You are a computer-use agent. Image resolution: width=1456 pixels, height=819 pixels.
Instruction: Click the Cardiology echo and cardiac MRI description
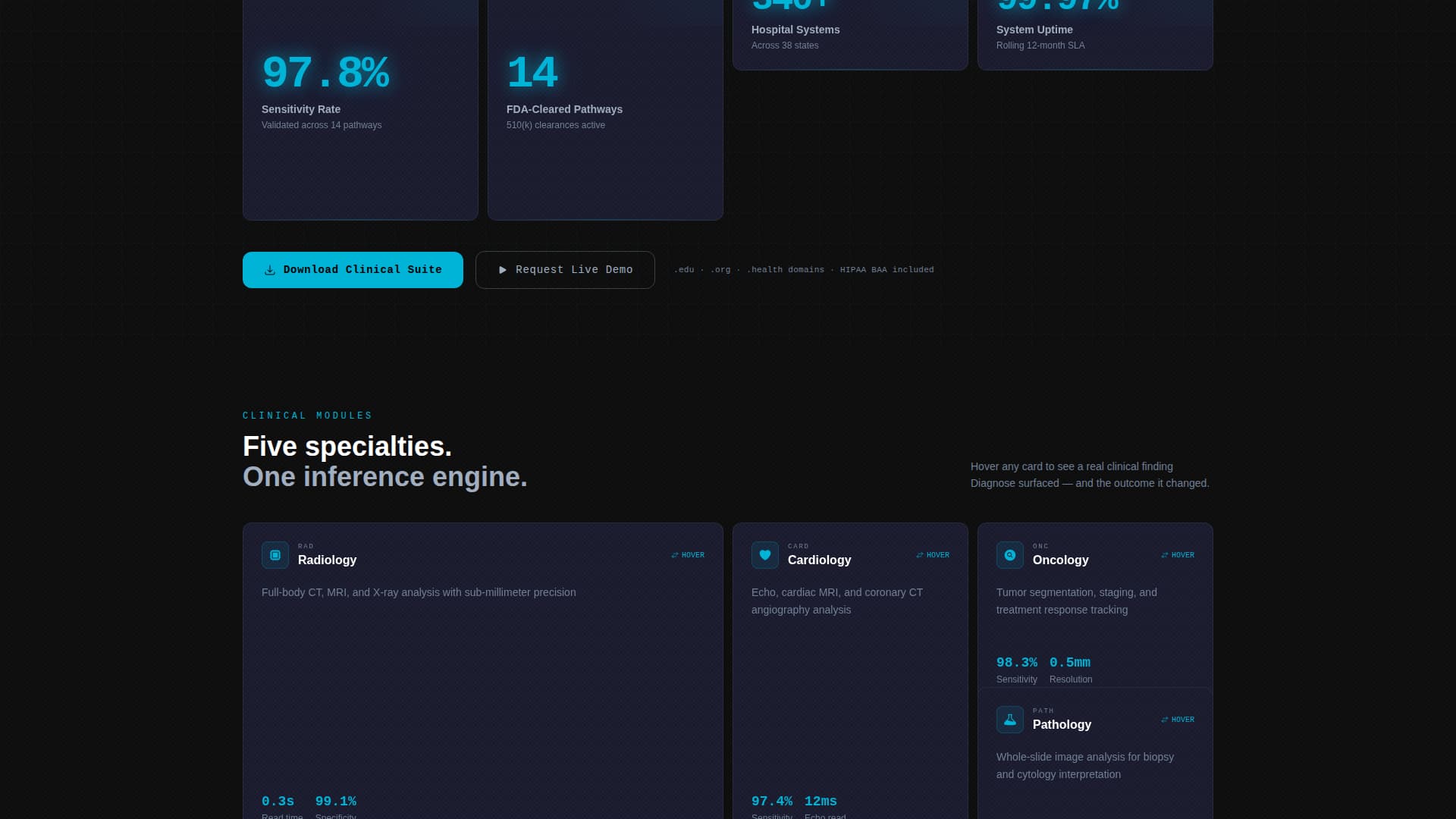tap(837, 601)
